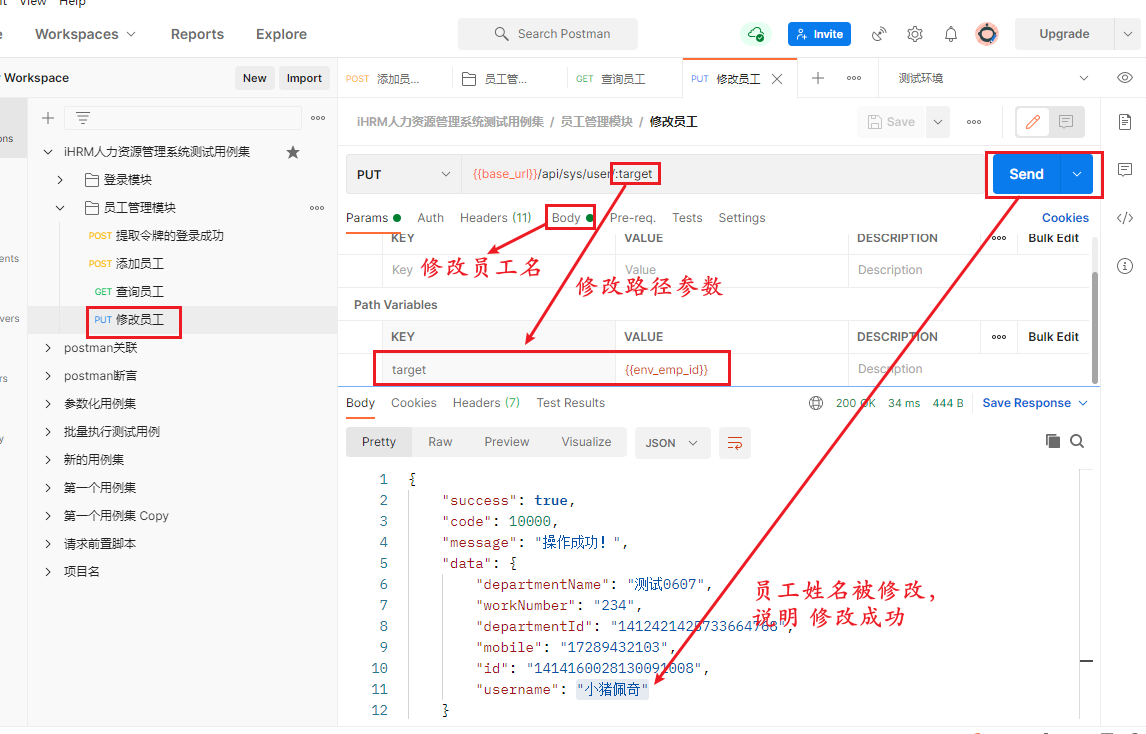Open the Query Params column options ellipsis
The height and width of the screenshot is (734, 1146).
[999, 238]
